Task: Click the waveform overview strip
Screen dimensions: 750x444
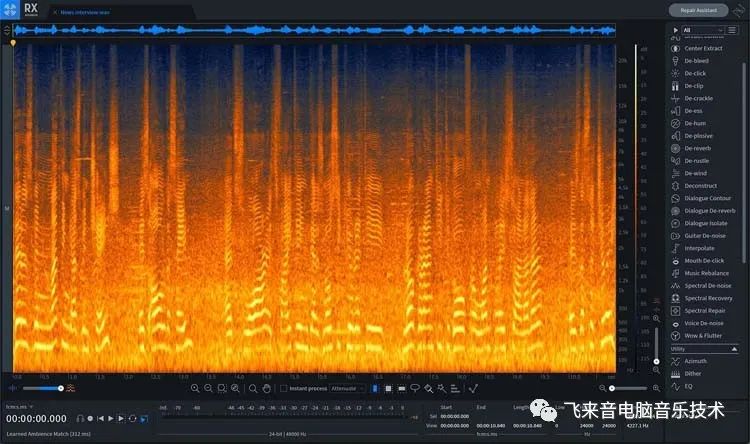Action: tap(314, 31)
